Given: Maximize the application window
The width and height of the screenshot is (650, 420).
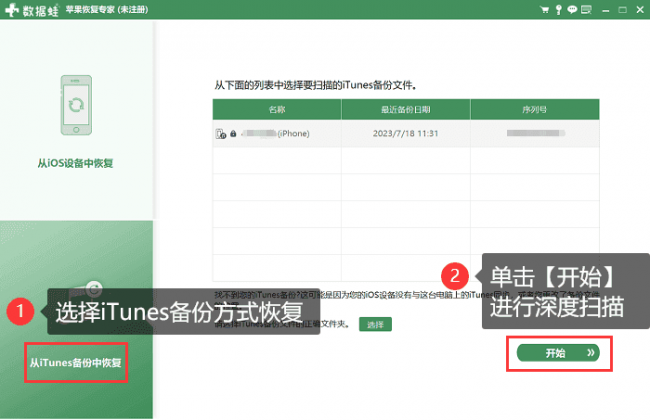Looking at the screenshot, I should 623,10.
